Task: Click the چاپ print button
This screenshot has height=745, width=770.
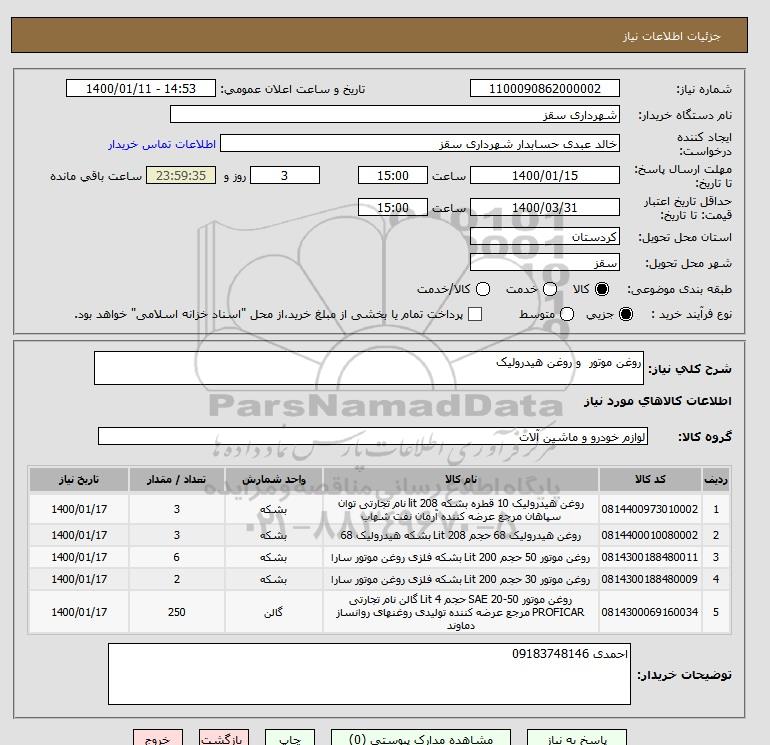Action: click(290, 739)
